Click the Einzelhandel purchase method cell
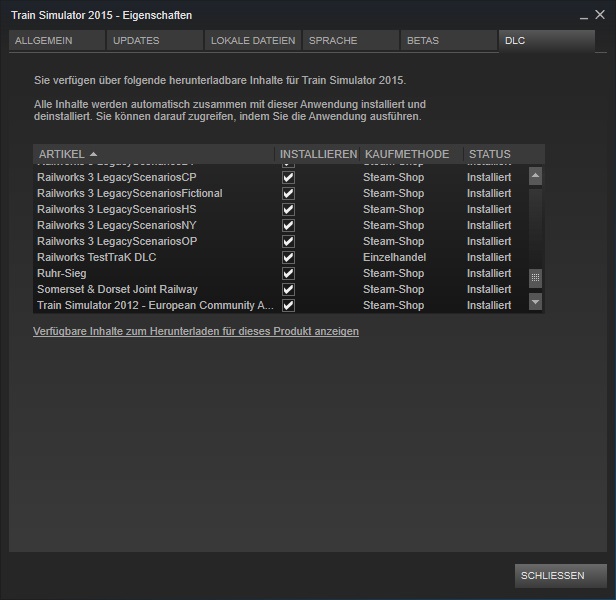This screenshot has width=616, height=600. coord(394,257)
